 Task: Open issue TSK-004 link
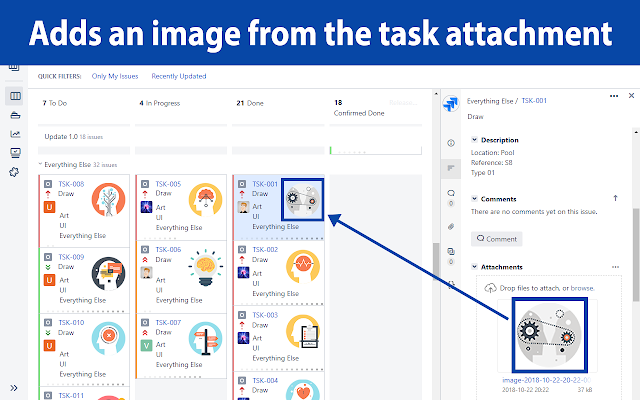(x=265, y=380)
